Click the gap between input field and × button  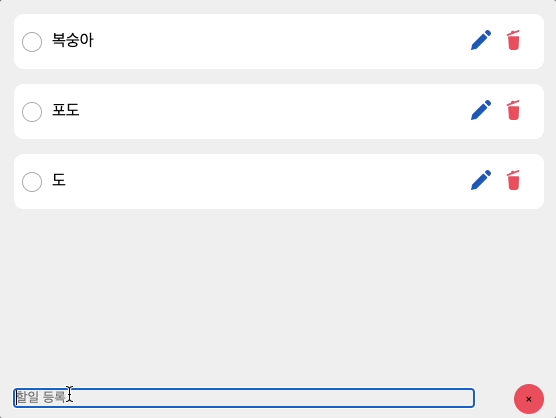tap(494, 399)
